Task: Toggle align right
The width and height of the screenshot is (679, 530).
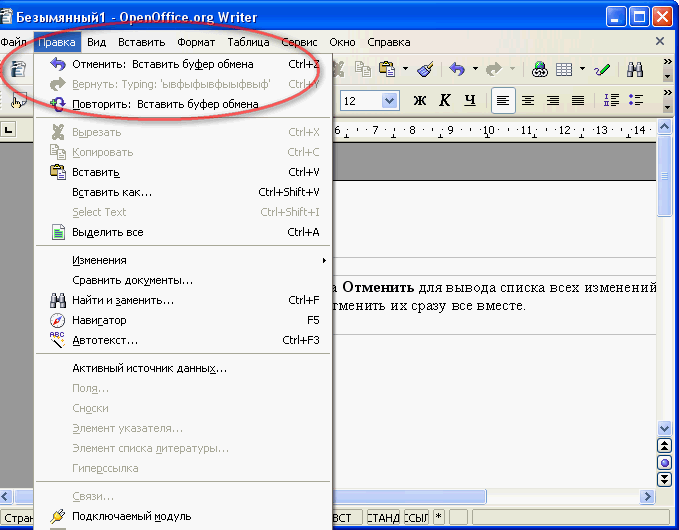Action: 553,100
